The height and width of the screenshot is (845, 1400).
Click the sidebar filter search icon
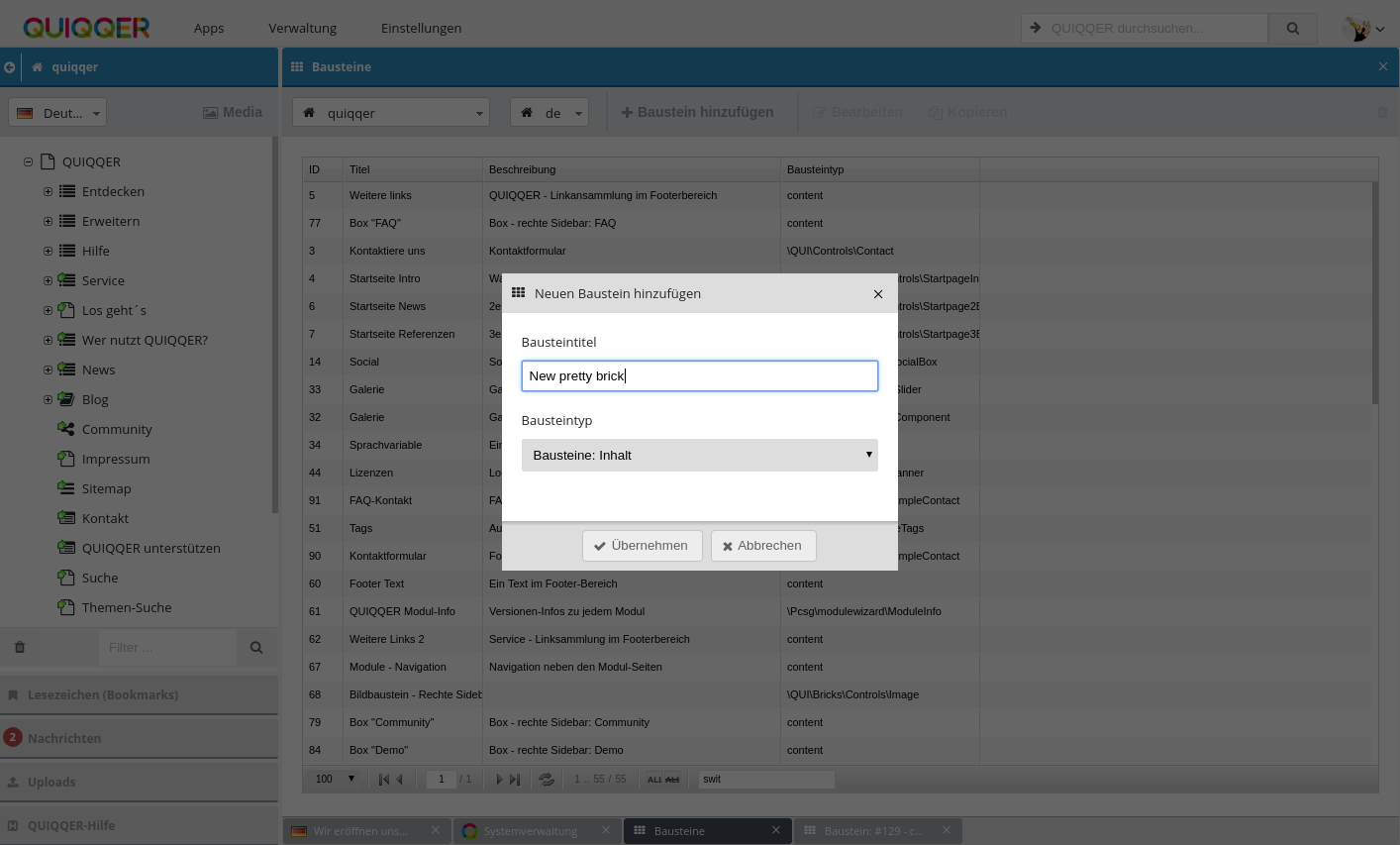(256, 648)
